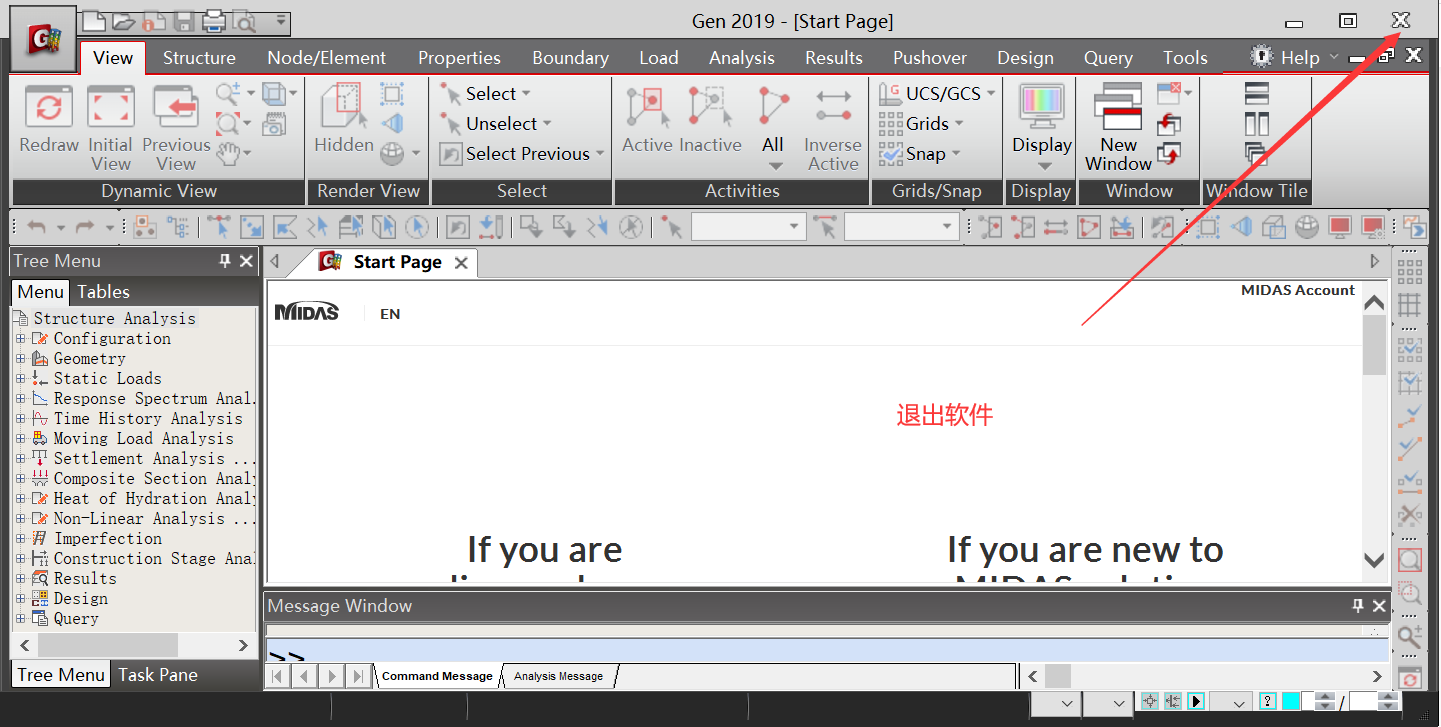Open the Analysis Message tab
The image size is (1441, 727).
(x=558, y=676)
